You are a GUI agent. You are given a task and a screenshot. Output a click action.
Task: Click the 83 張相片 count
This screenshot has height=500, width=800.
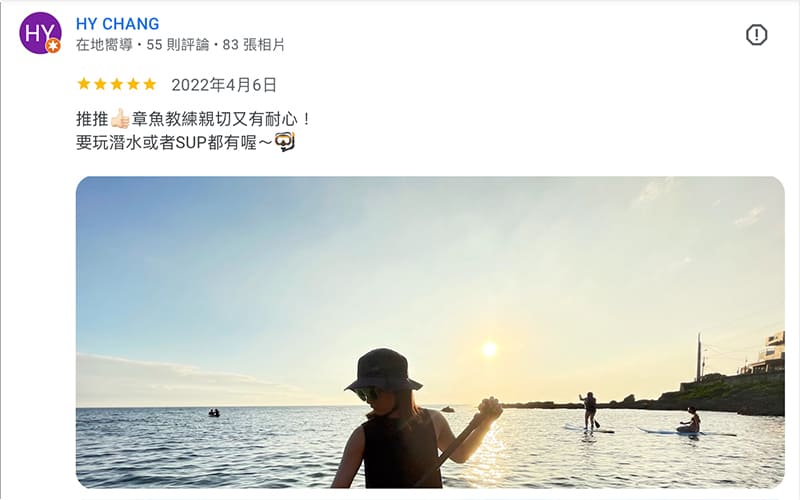click(254, 45)
